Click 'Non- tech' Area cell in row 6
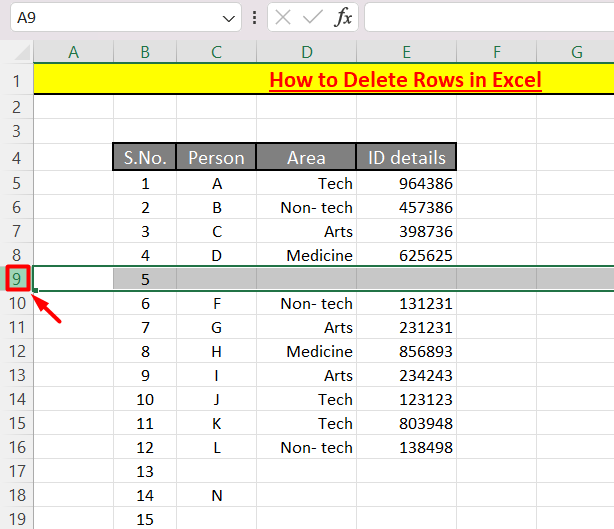Image resolution: width=614 pixels, height=529 pixels. (307, 207)
